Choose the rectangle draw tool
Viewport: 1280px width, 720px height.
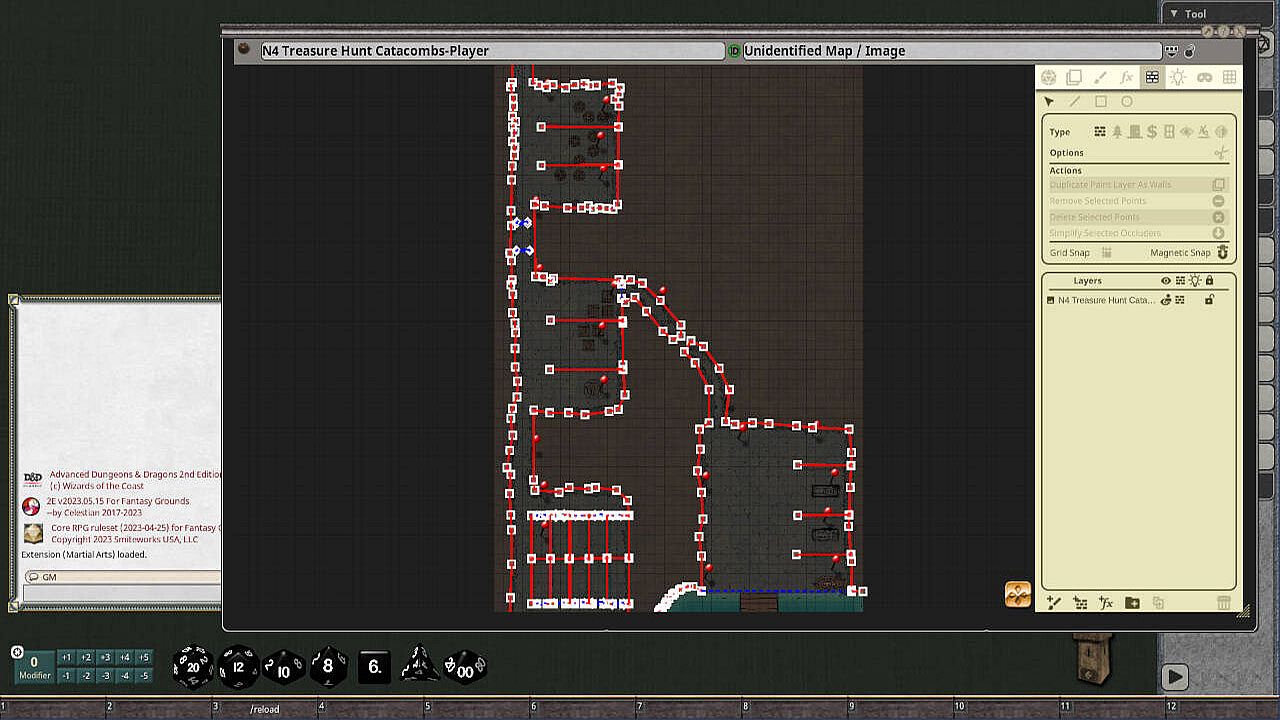pos(1101,102)
